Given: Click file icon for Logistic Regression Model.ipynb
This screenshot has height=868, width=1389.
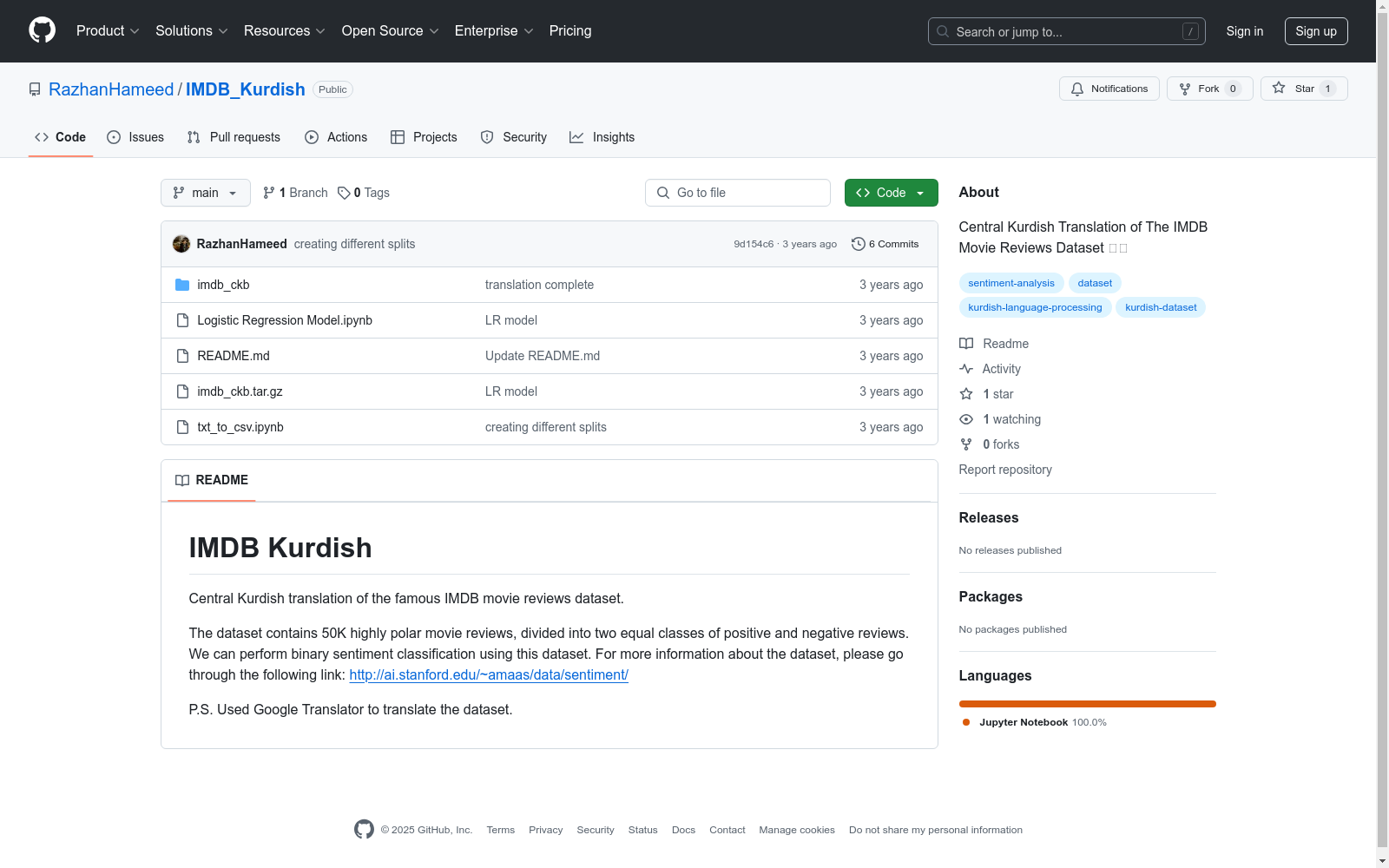Looking at the screenshot, I should (x=182, y=320).
